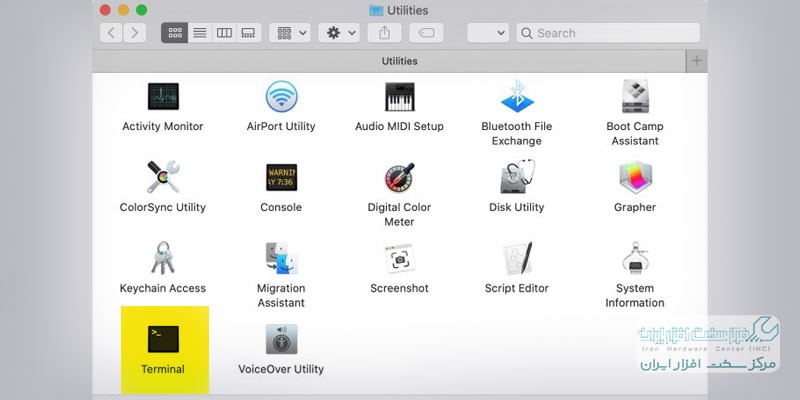Image resolution: width=800 pixels, height=400 pixels.
Task: Open the gear Action menu
Action: tap(339, 33)
